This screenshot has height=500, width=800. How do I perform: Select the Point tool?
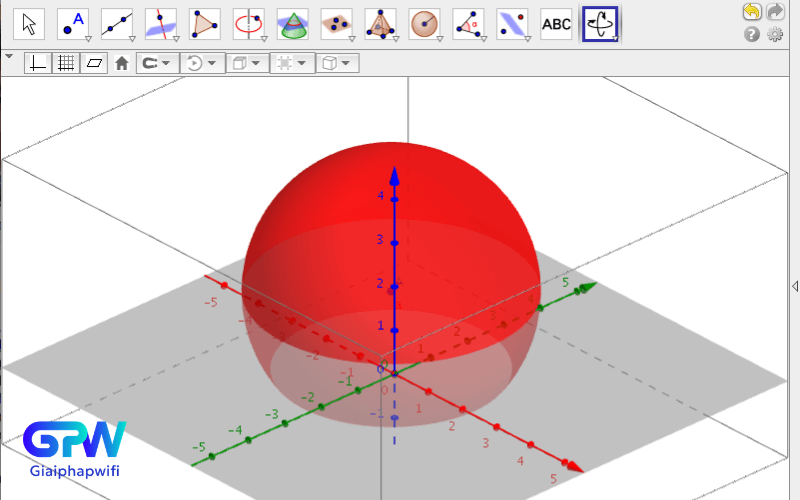pos(73,24)
